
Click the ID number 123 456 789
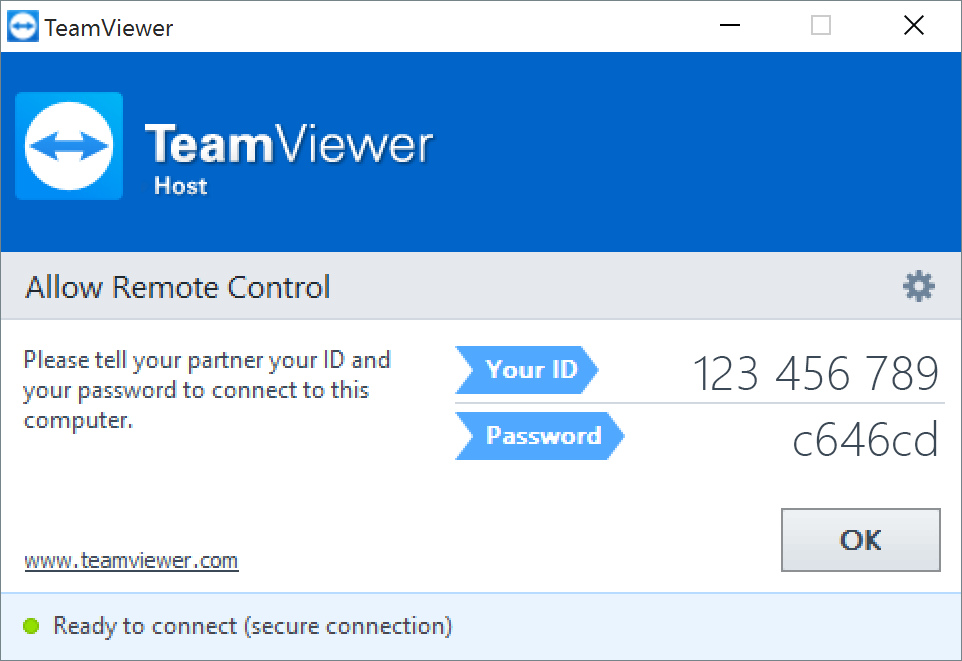point(816,372)
